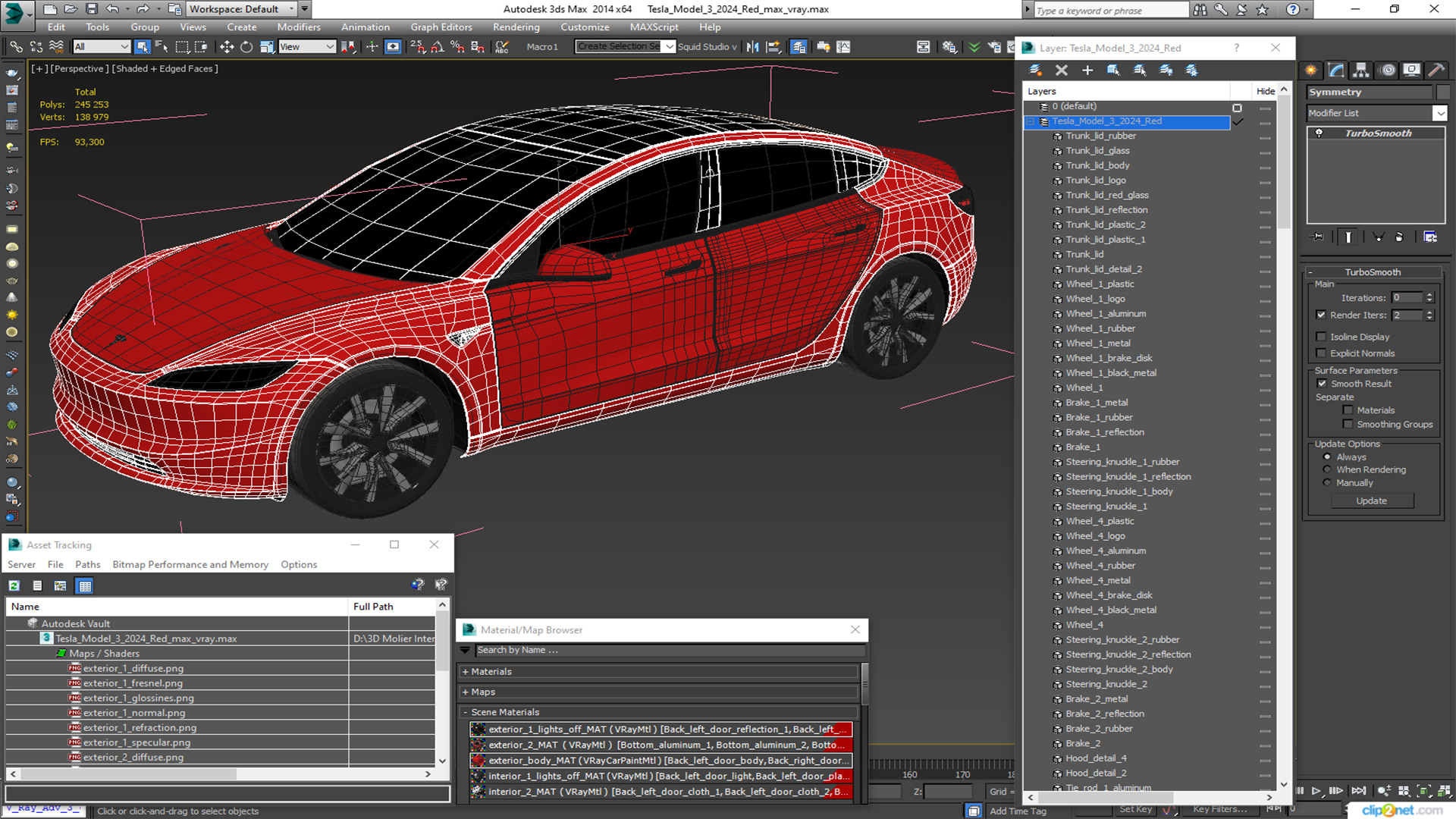The height and width of the screenshot is (819, 1456).
Task: Pin the modifier stack
Action: [1318, 237]
